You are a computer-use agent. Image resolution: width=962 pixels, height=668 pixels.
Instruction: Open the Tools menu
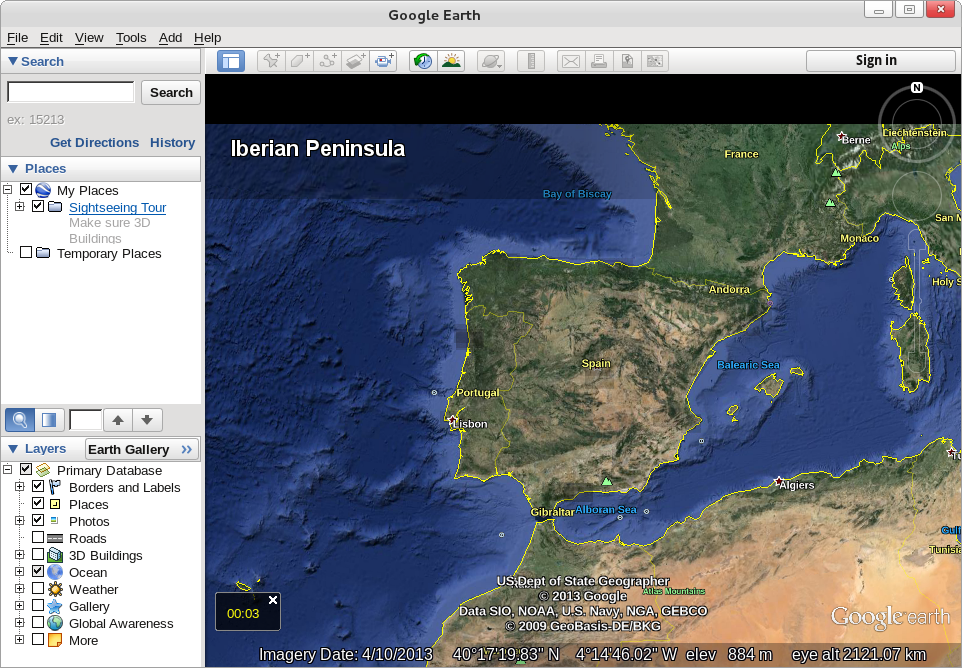[131, 37]
